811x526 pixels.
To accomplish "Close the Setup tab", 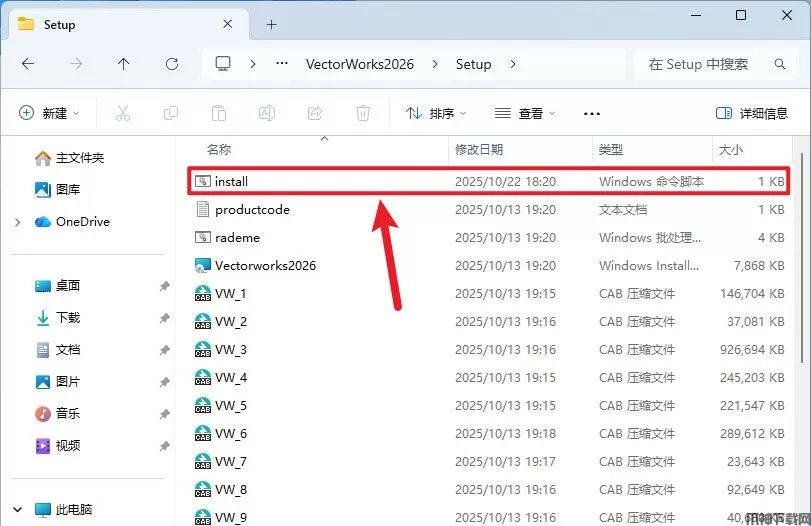I will [228, 24].
